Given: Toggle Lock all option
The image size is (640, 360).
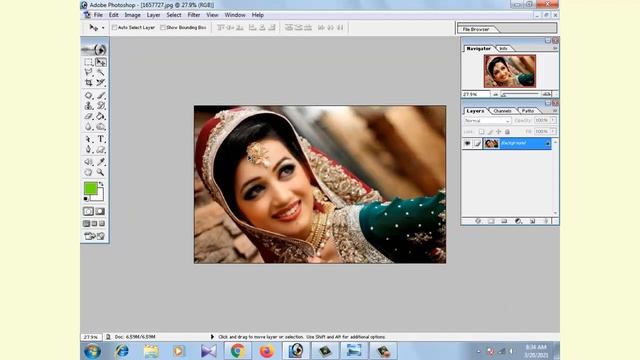Looking at the screenshot, I should 507,132.
